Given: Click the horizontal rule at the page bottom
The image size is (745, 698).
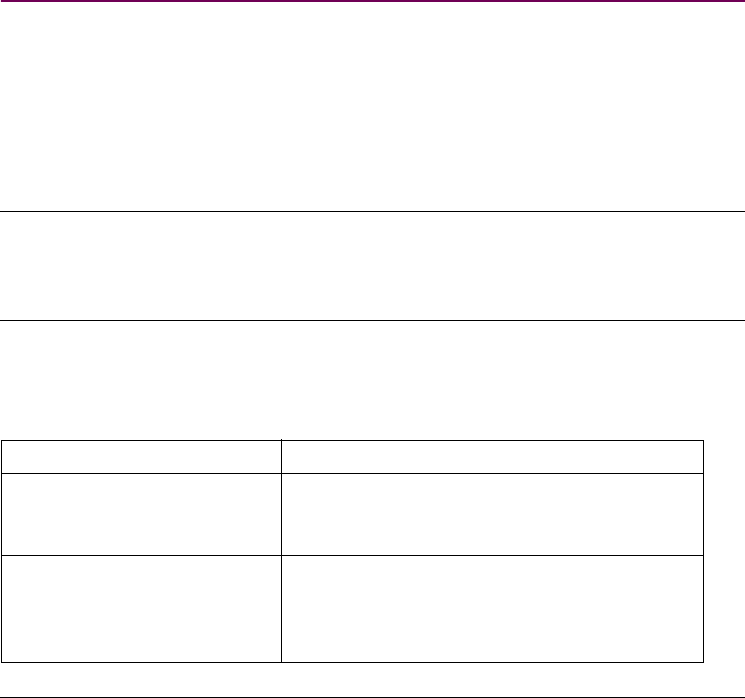Looking at the screenshot, I should [x=372, y=696].
